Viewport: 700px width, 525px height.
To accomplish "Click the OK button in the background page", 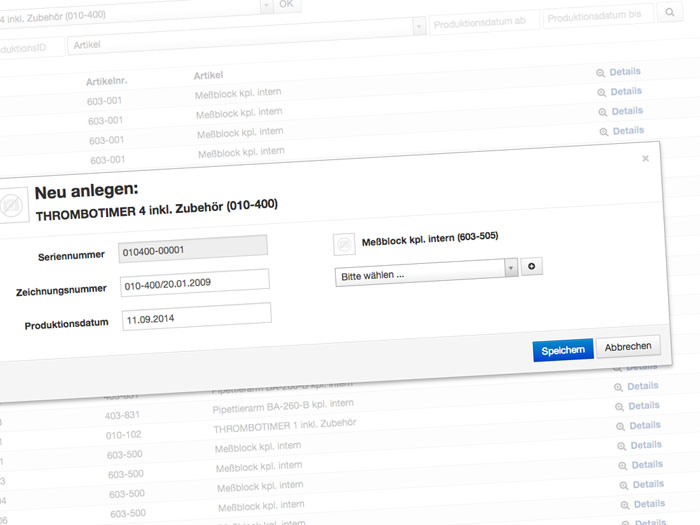I will tap(287, 4).
